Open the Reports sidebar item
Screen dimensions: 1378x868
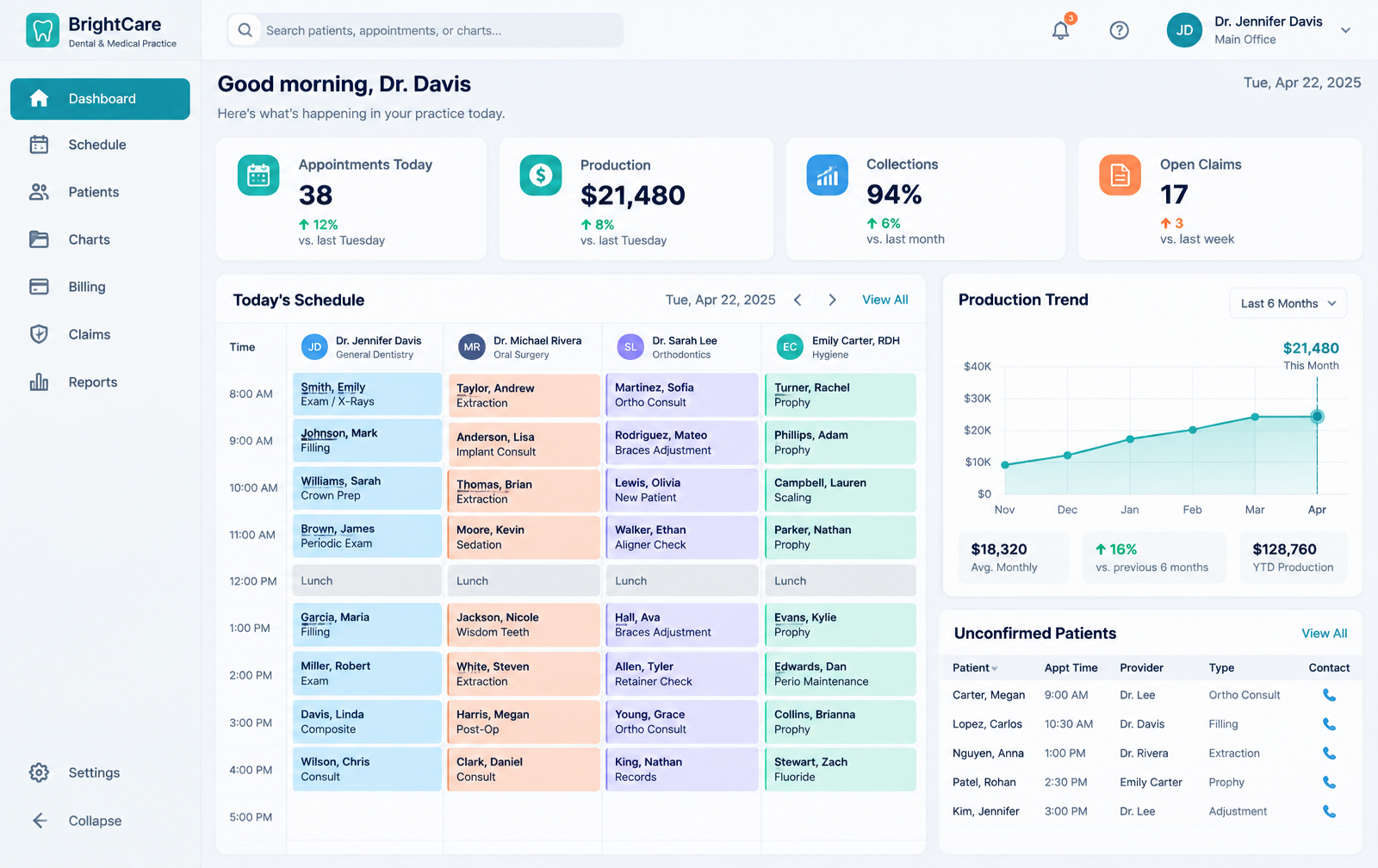tap(100, 382)
